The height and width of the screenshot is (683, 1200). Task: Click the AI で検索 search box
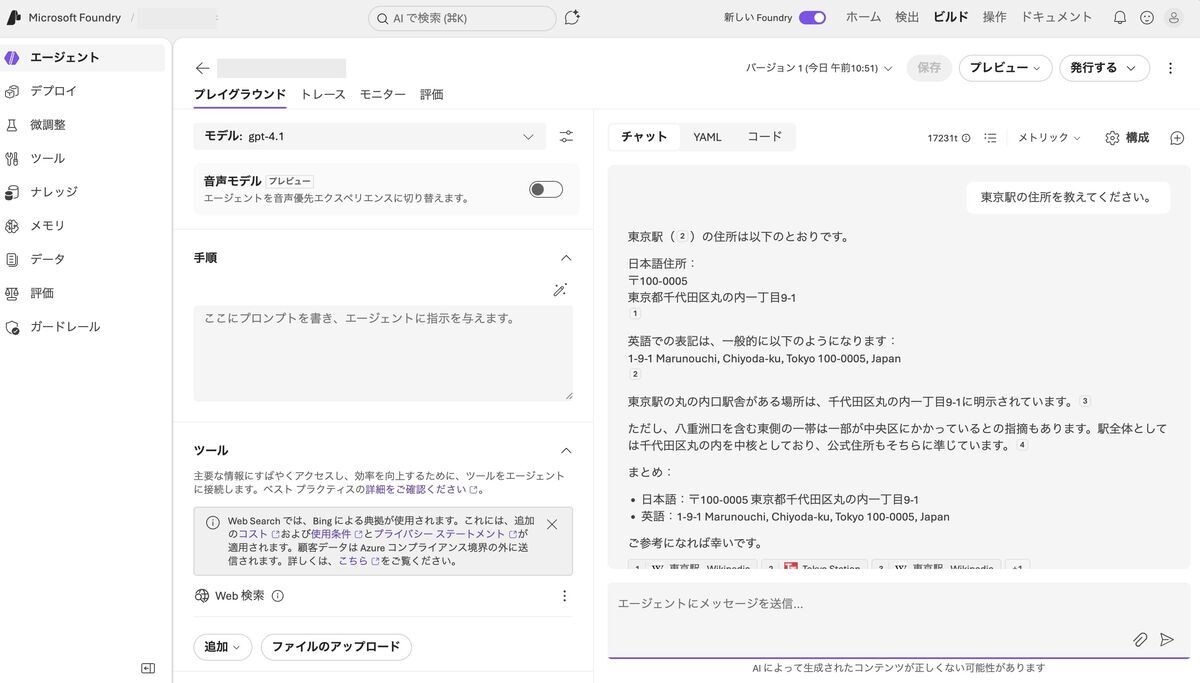pyautogui.click(x=462, y=18)
